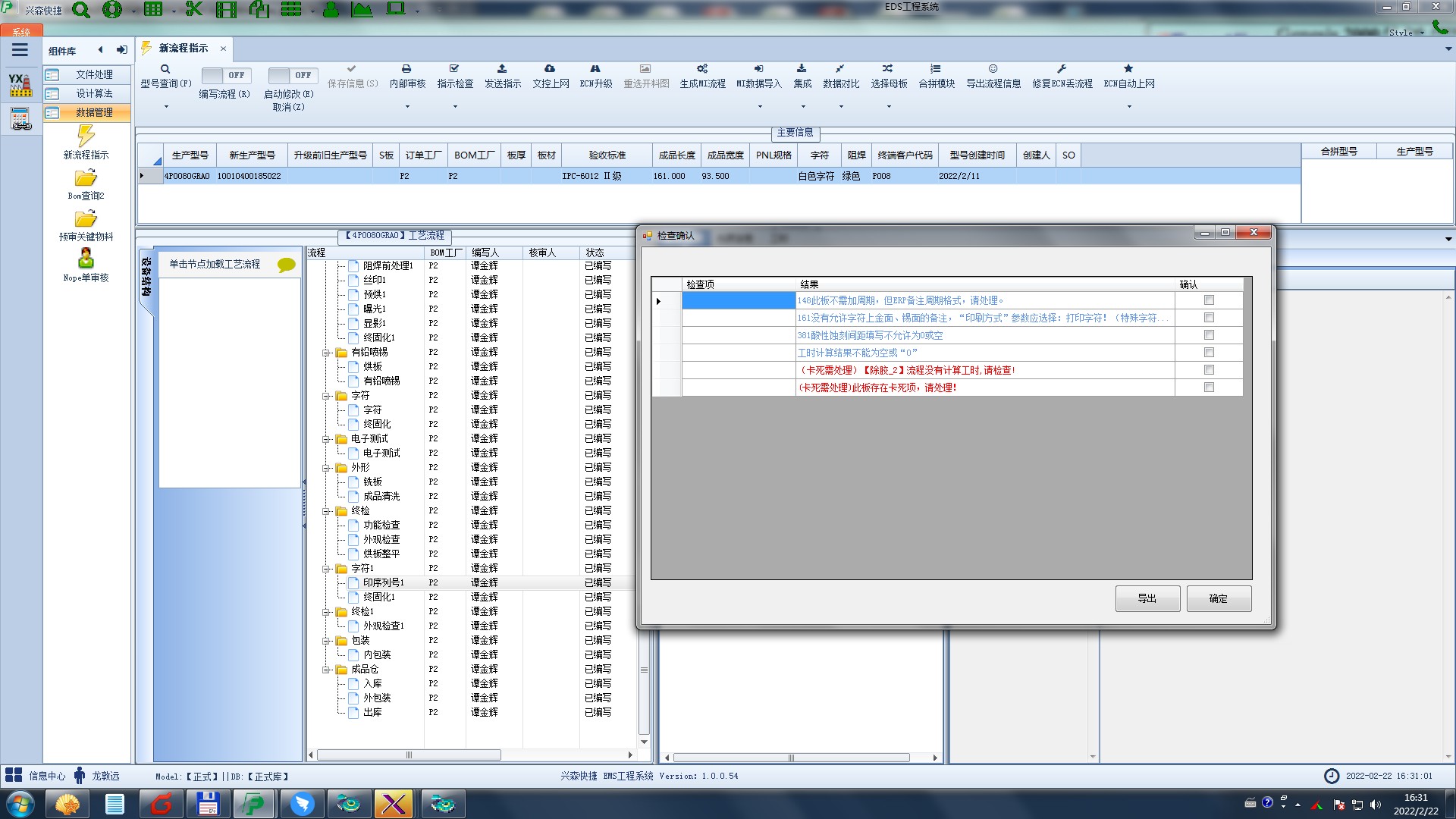The height and width of the screenshot is (819, 1456).
Task: Click the 型号查询 search icon
Action: tap(165, 69)
